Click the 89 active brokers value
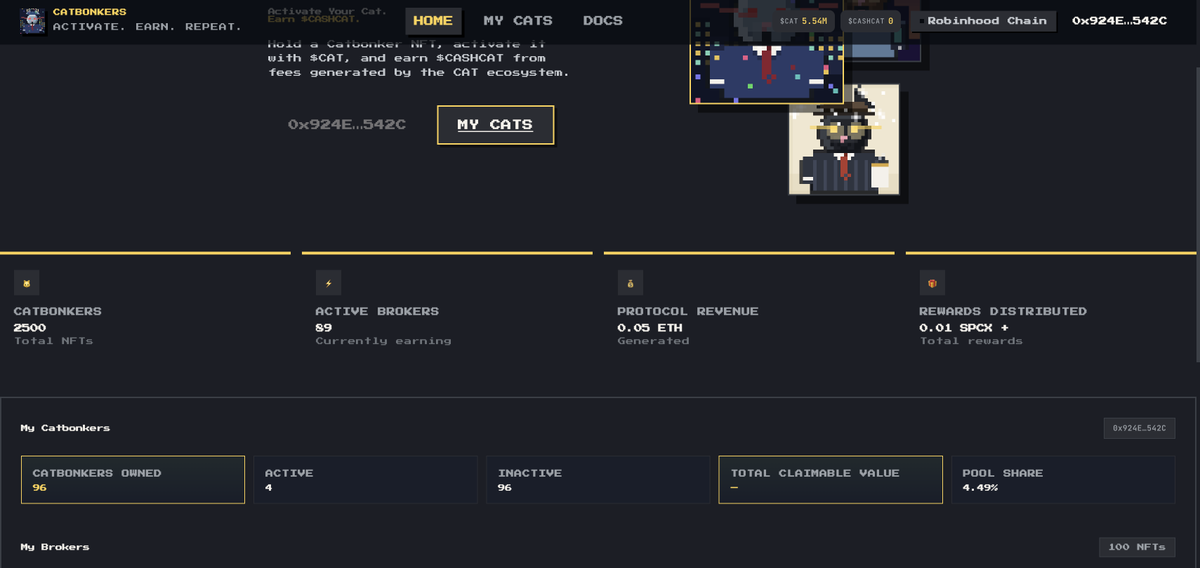The width and height of the screenshot is (1200, 568). [x=324, y=327]
